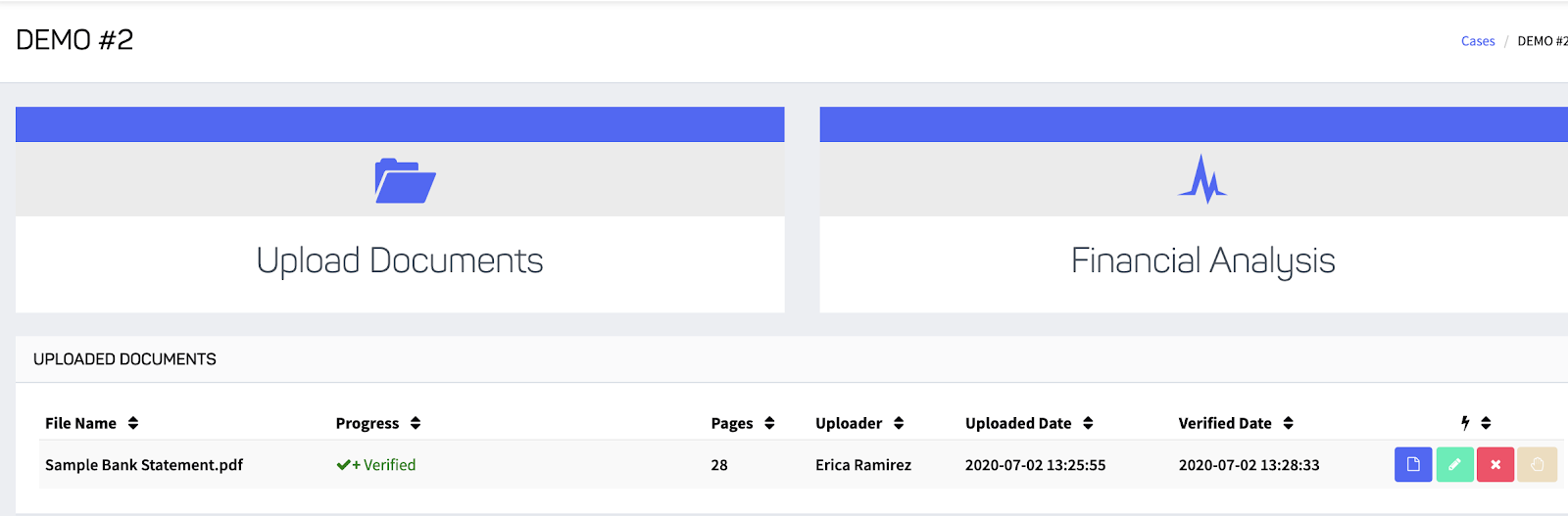Click the pulse icon in Financial Analysis

(x=1202, y=179)
